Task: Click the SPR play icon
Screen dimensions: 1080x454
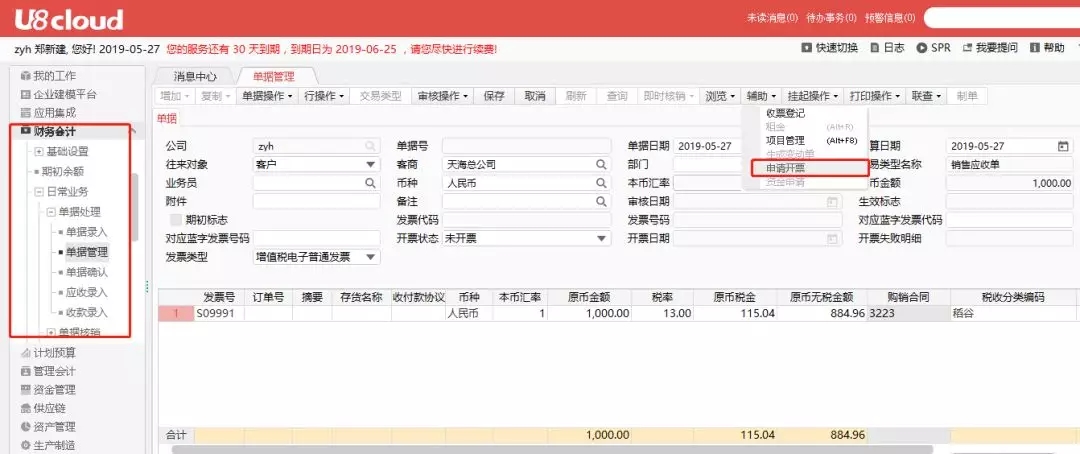Action: click(922, 48)
